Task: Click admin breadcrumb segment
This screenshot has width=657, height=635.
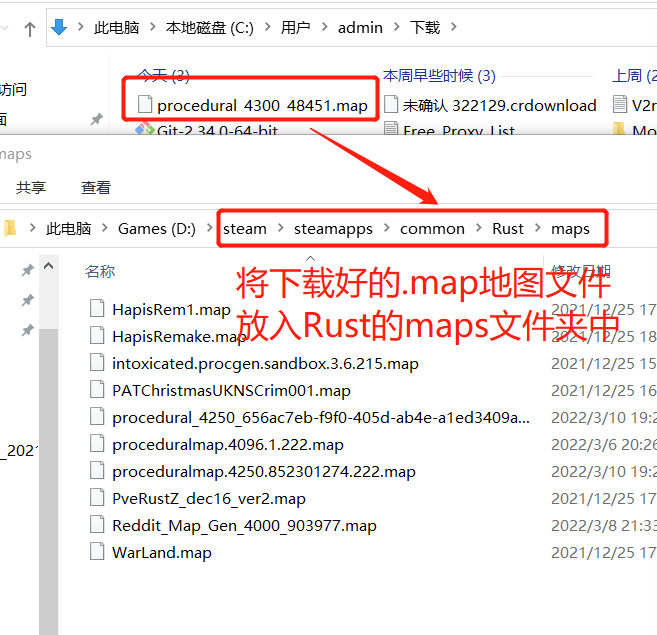Action: pos(360,28)
